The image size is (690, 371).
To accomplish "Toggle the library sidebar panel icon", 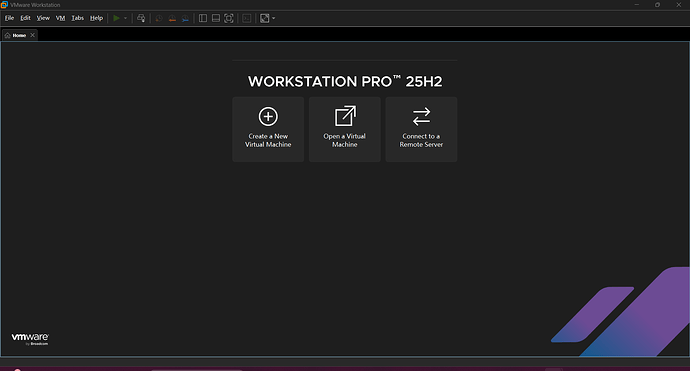I will pyautogui.click(x=203, y=18).
